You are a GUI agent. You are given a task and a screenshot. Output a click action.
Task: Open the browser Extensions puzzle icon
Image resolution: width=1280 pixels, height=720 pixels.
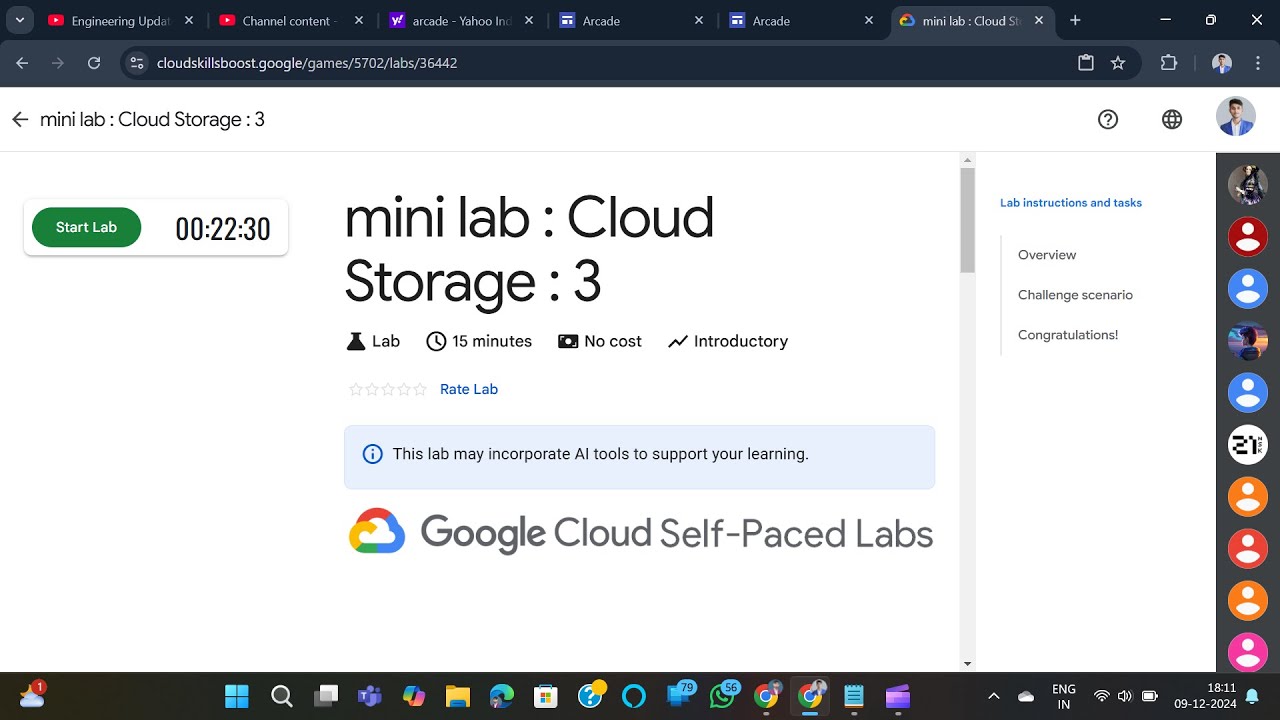click(x=1168, y=63)
